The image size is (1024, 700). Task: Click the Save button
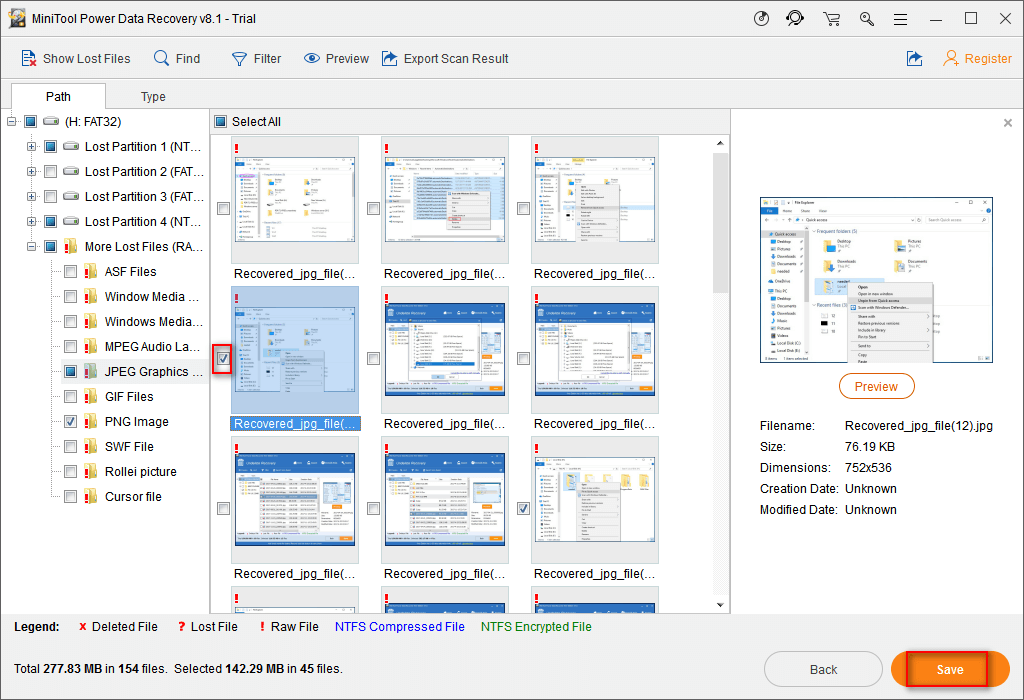coord(950,669)
